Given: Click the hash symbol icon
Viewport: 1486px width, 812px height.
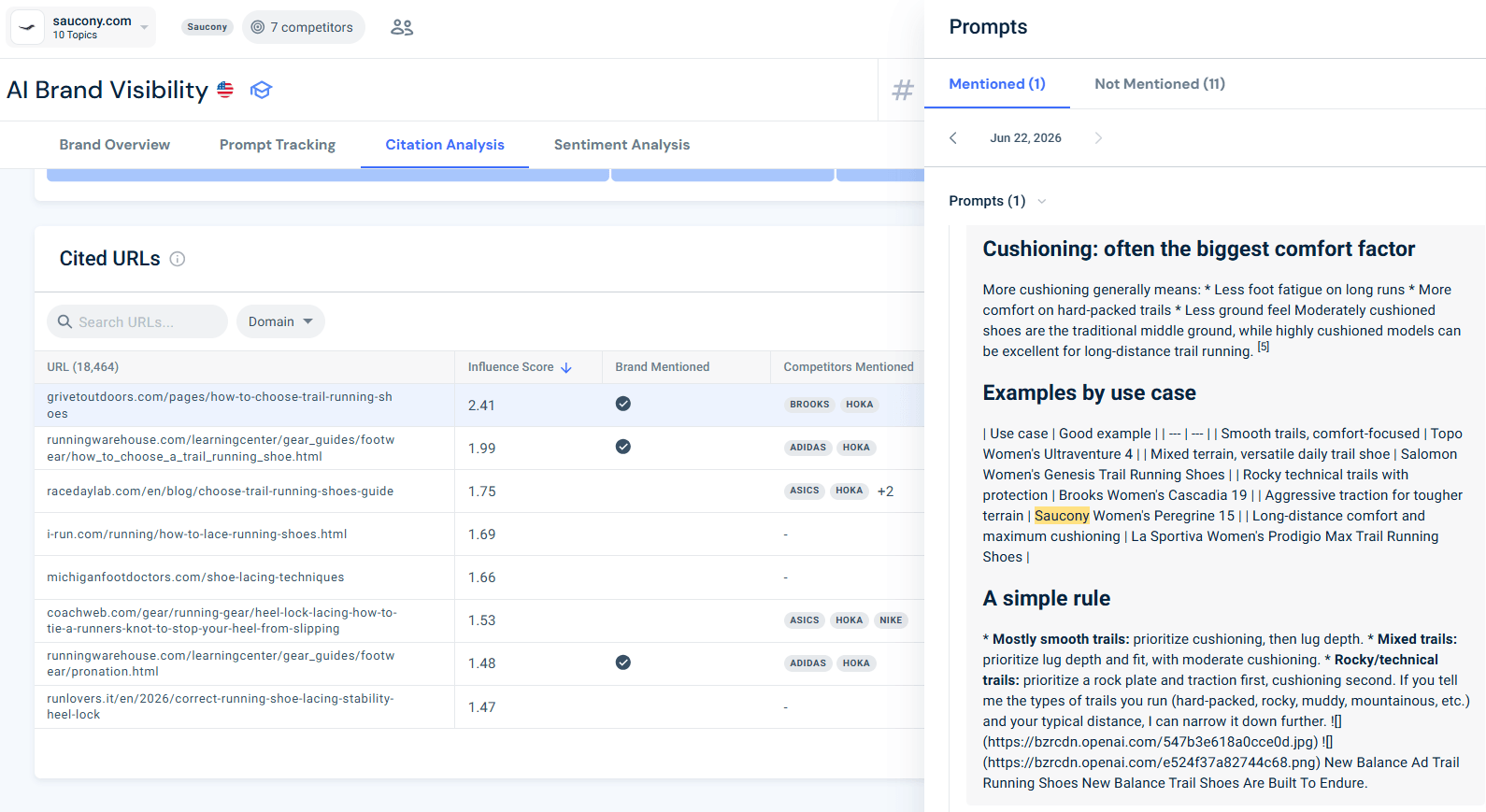Looking at the screenshot, I should 902,90.
